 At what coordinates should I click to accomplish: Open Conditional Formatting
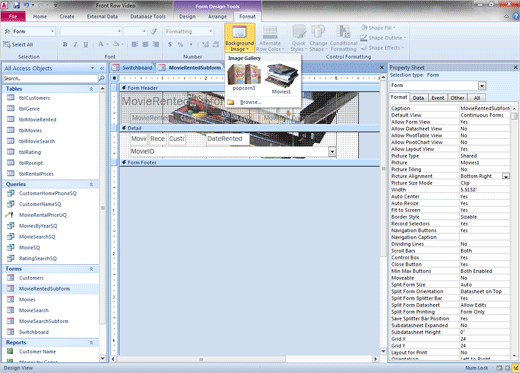coord(343,38)
